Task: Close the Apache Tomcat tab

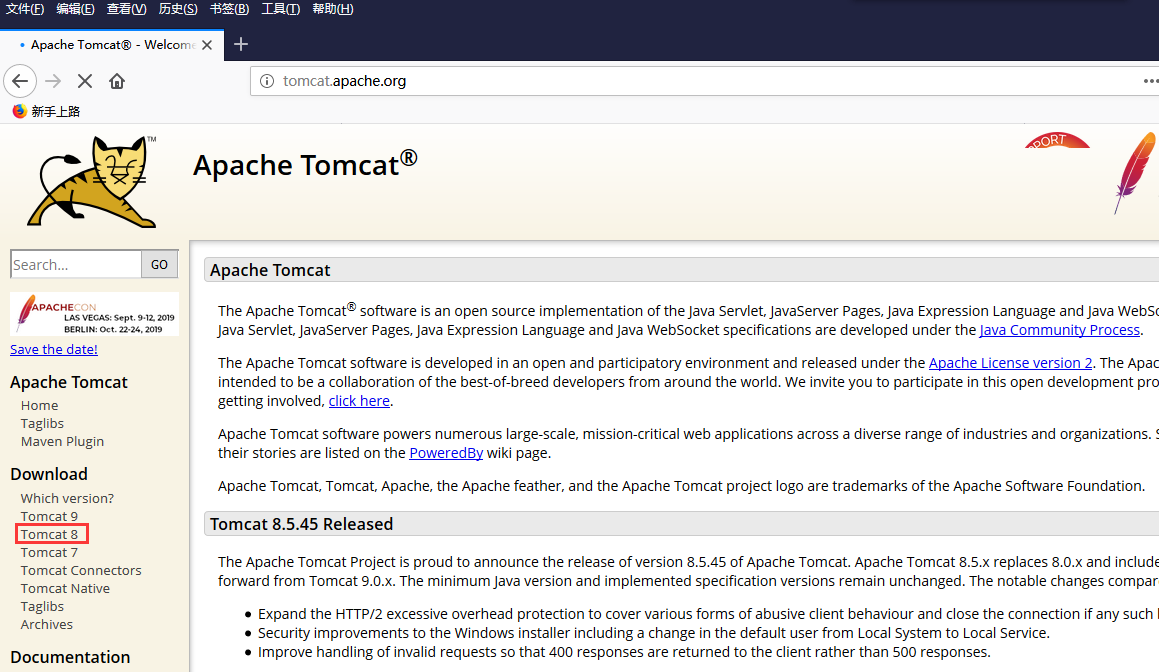Action: tap(207, 45)
